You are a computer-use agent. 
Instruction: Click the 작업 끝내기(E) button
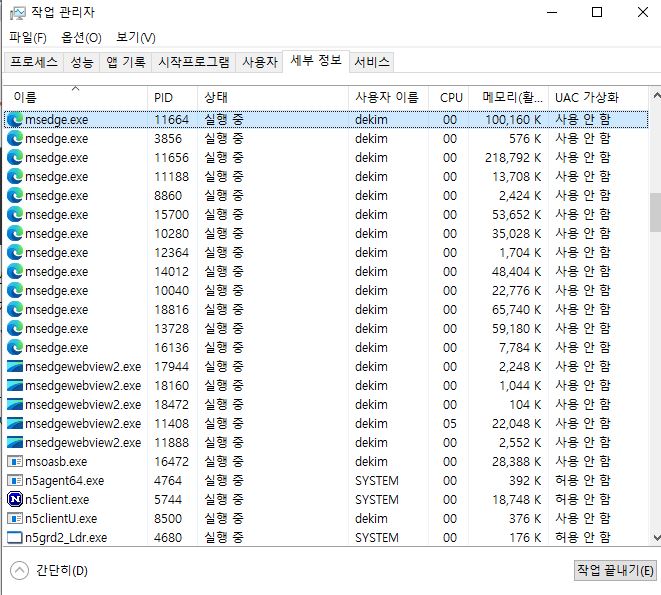tap(615, 571)
